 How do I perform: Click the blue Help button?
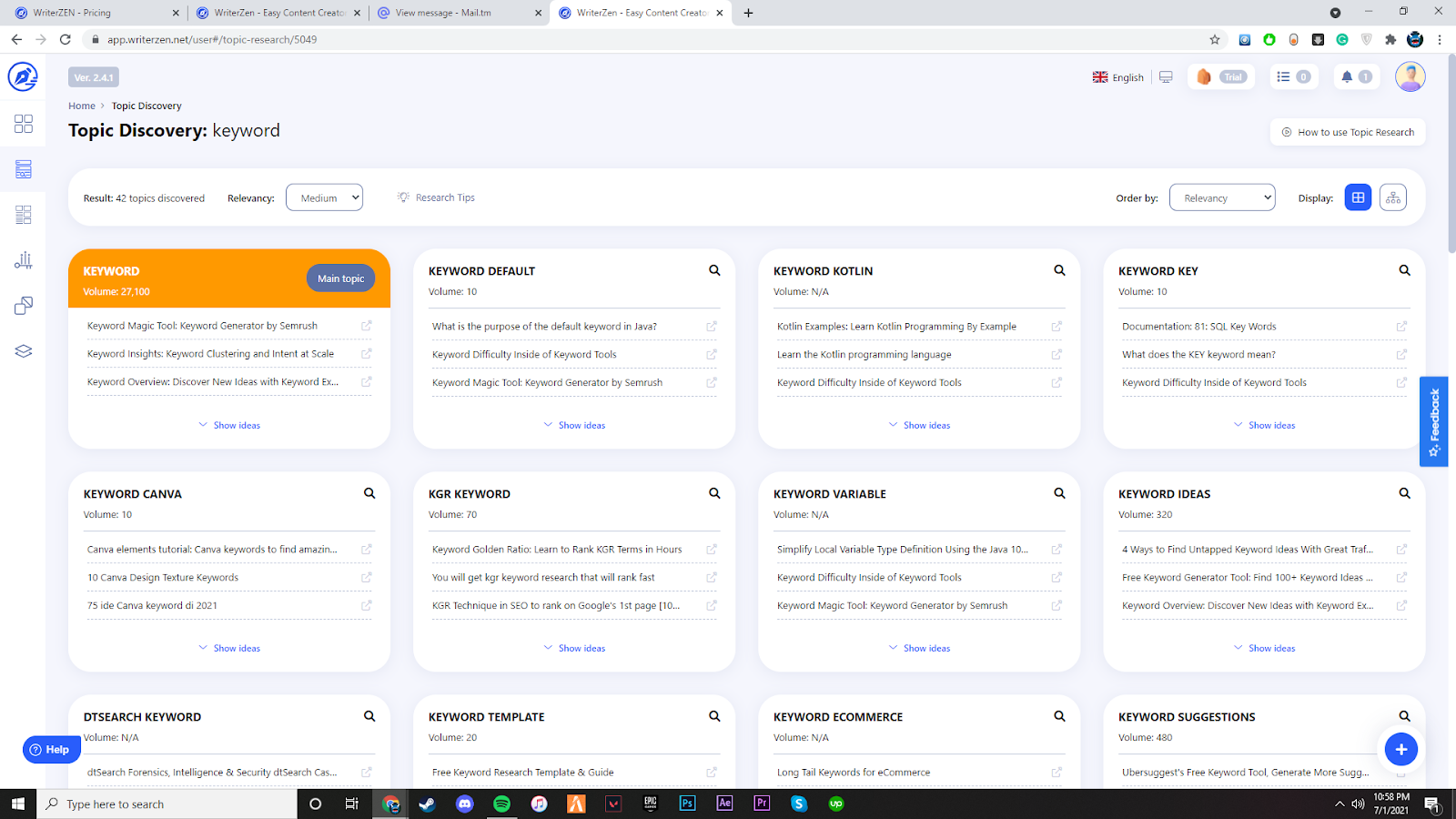coord(51,749)
